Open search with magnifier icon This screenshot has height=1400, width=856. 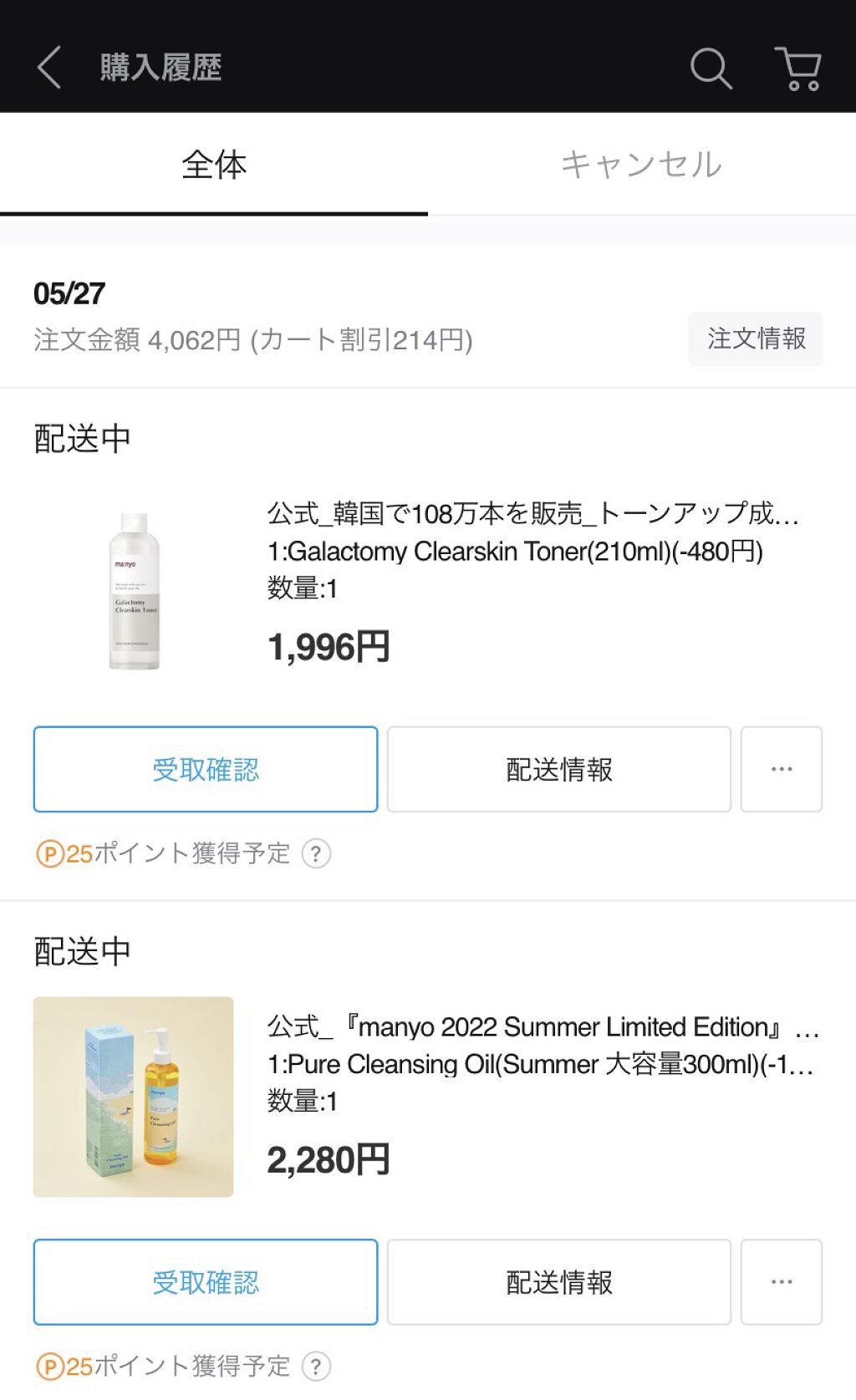pos(711,68)
